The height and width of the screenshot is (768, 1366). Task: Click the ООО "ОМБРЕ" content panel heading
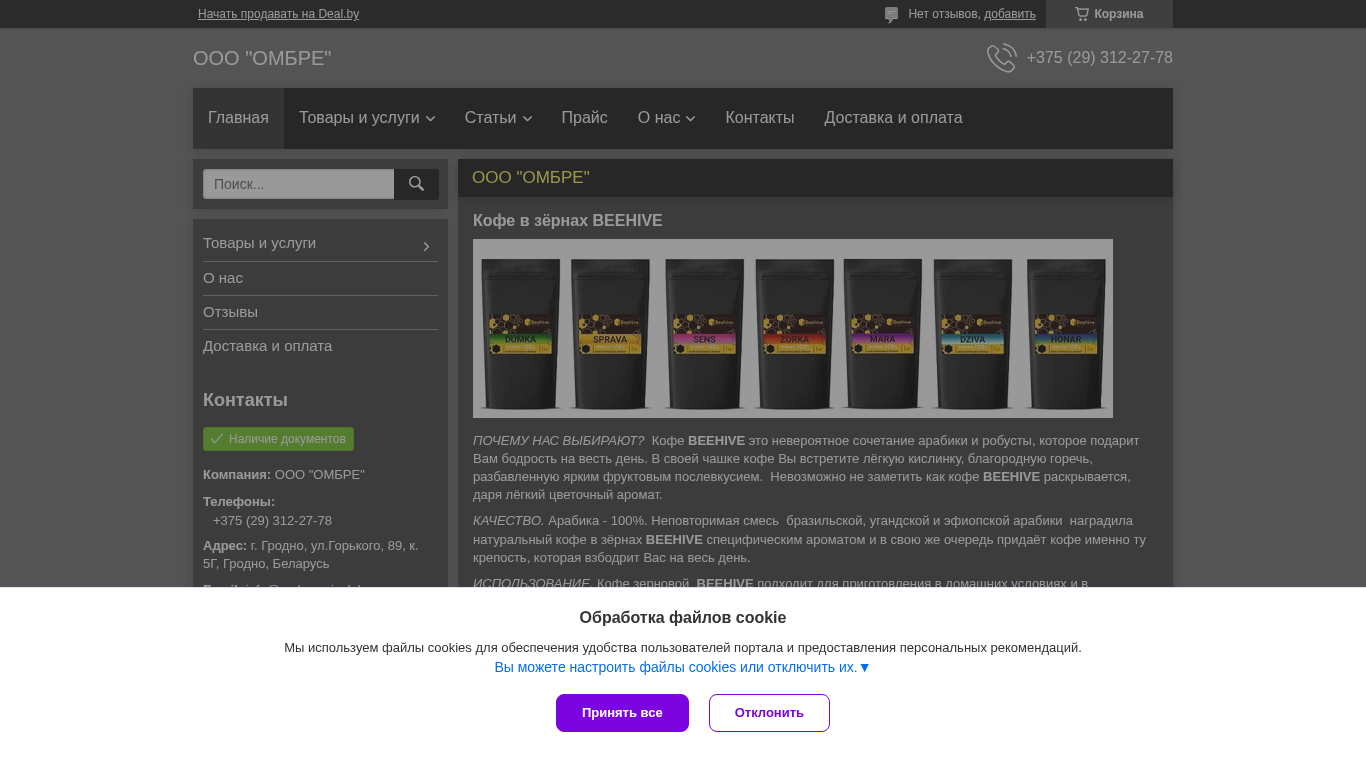[531, 178]
